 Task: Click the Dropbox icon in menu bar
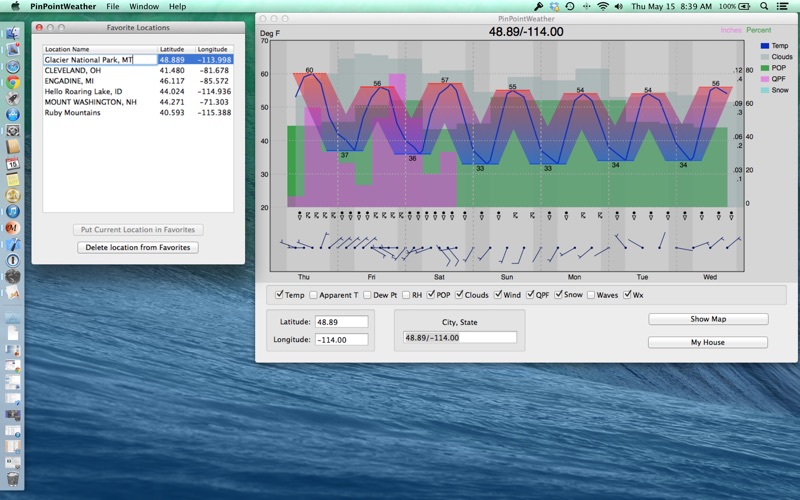(x=555, y=6)
